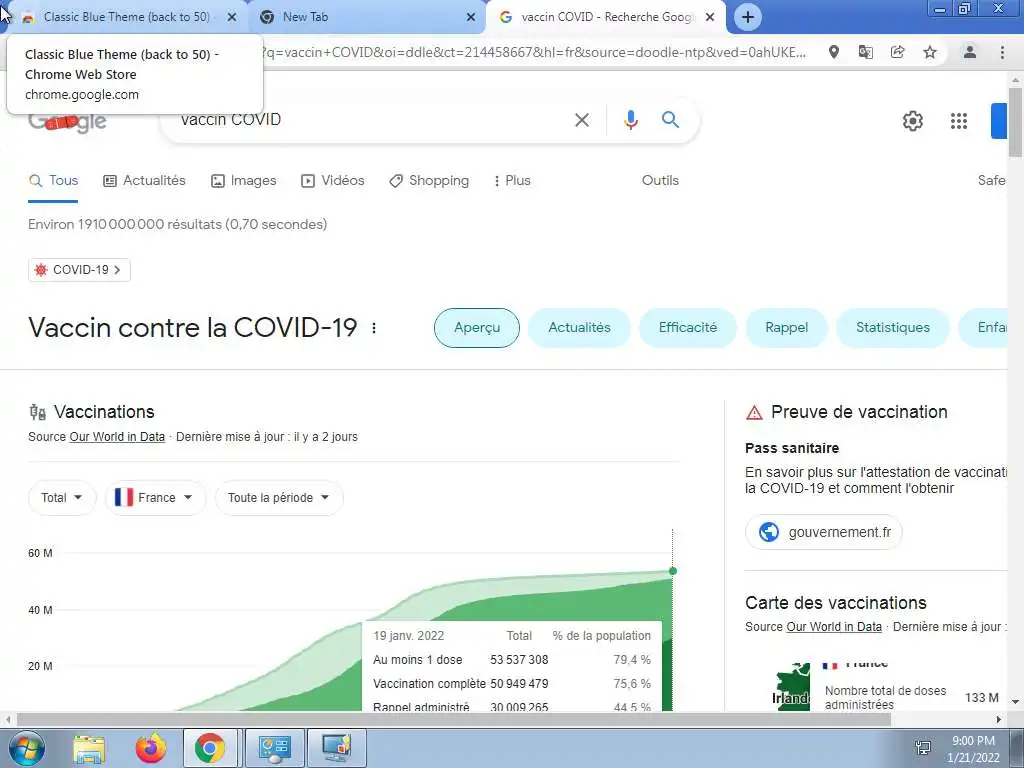Open Shopping search filter
Viewport: 1024px width, 768px height.
coord(429,181)
